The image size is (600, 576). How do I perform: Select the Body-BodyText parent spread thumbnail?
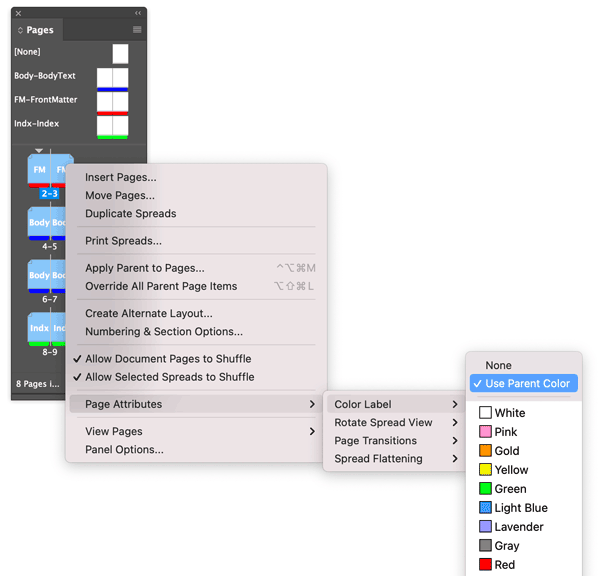(x=112, y=79)
